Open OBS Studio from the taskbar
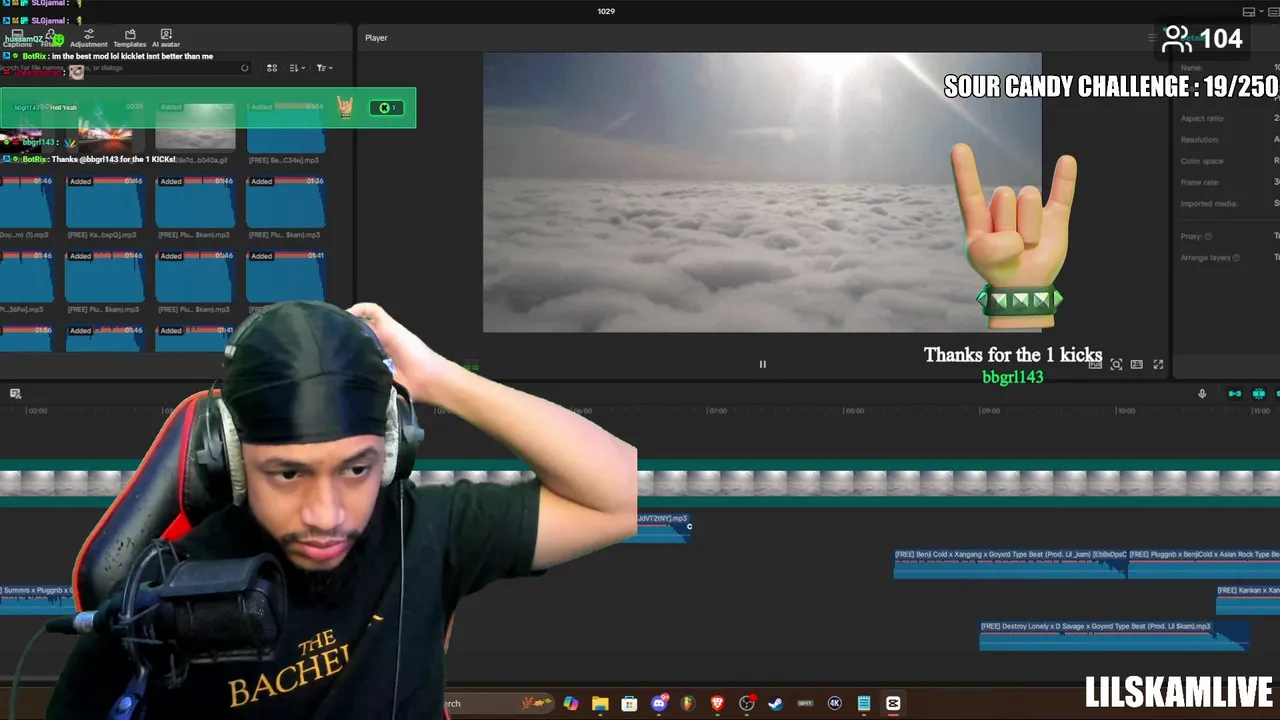Viewport: 1280px width, 720px height. coord(746,704)
